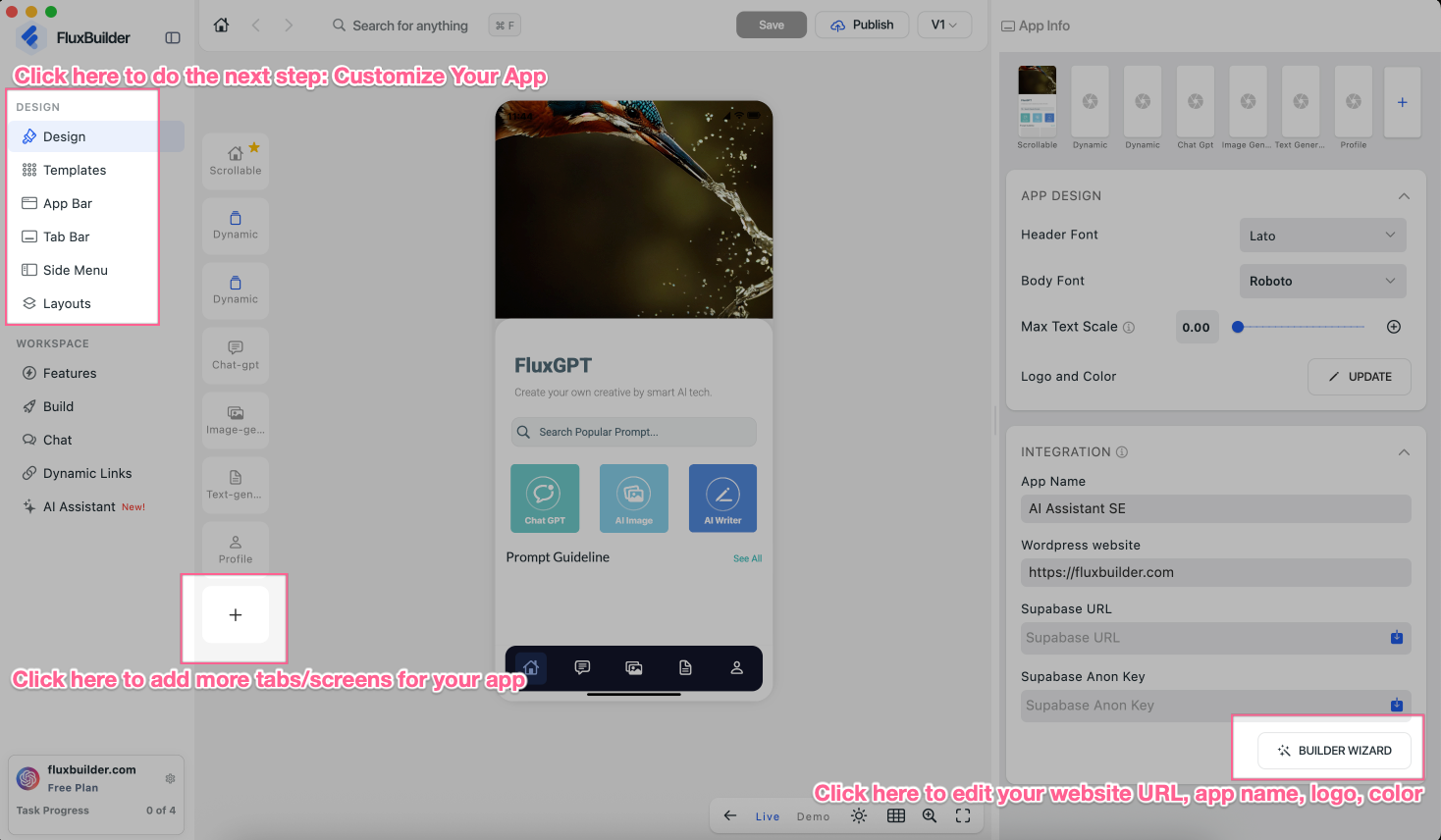Click the blue icon in Supabase Anon Key field
1441x840 pixels.
[1397, 706]
